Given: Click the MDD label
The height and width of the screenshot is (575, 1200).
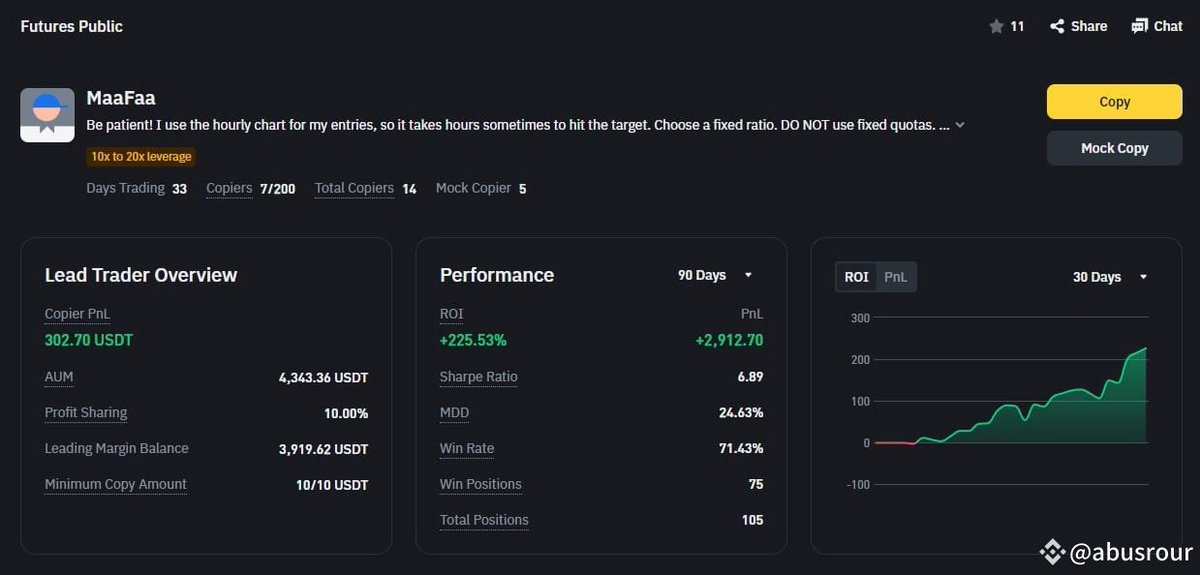Looking at the screenshot, I should click(454, 413).
